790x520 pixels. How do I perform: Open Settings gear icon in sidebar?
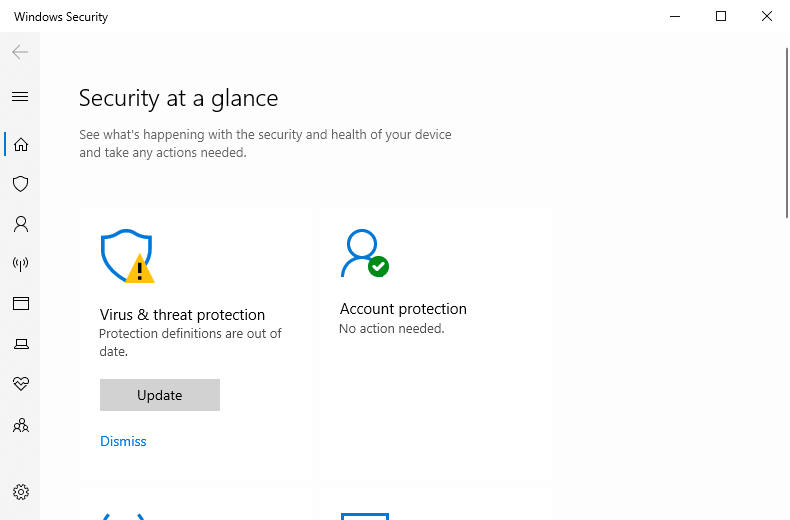(21, 492)
